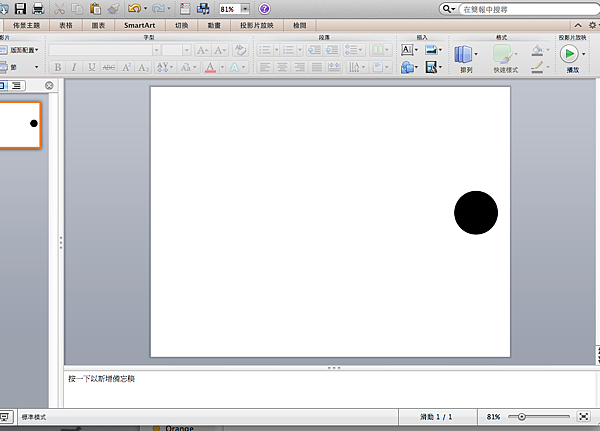Click the Increase Font Size icon

coord(202,50)
